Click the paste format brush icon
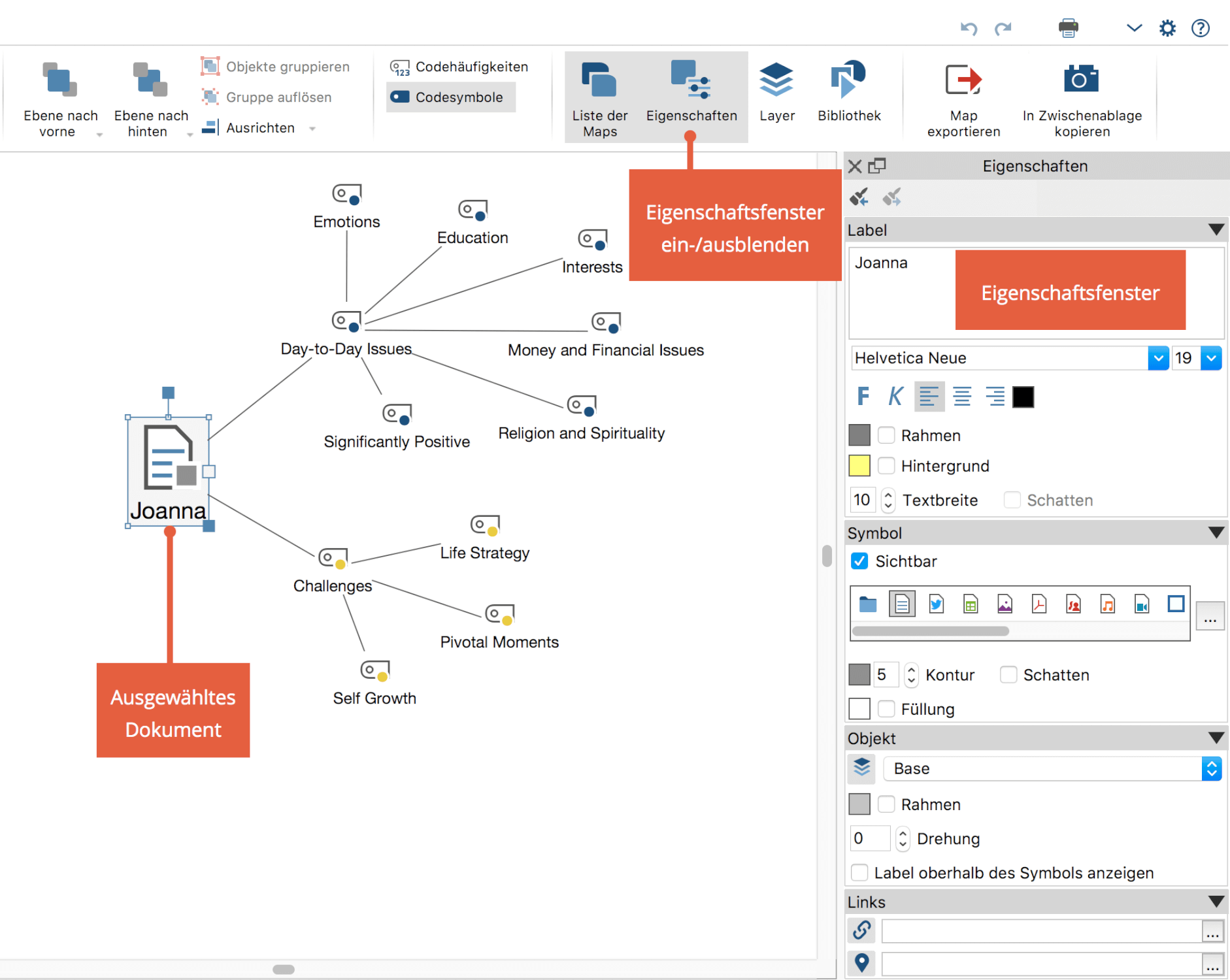This screenshot has height=980, width=1230. coord(891,197)
